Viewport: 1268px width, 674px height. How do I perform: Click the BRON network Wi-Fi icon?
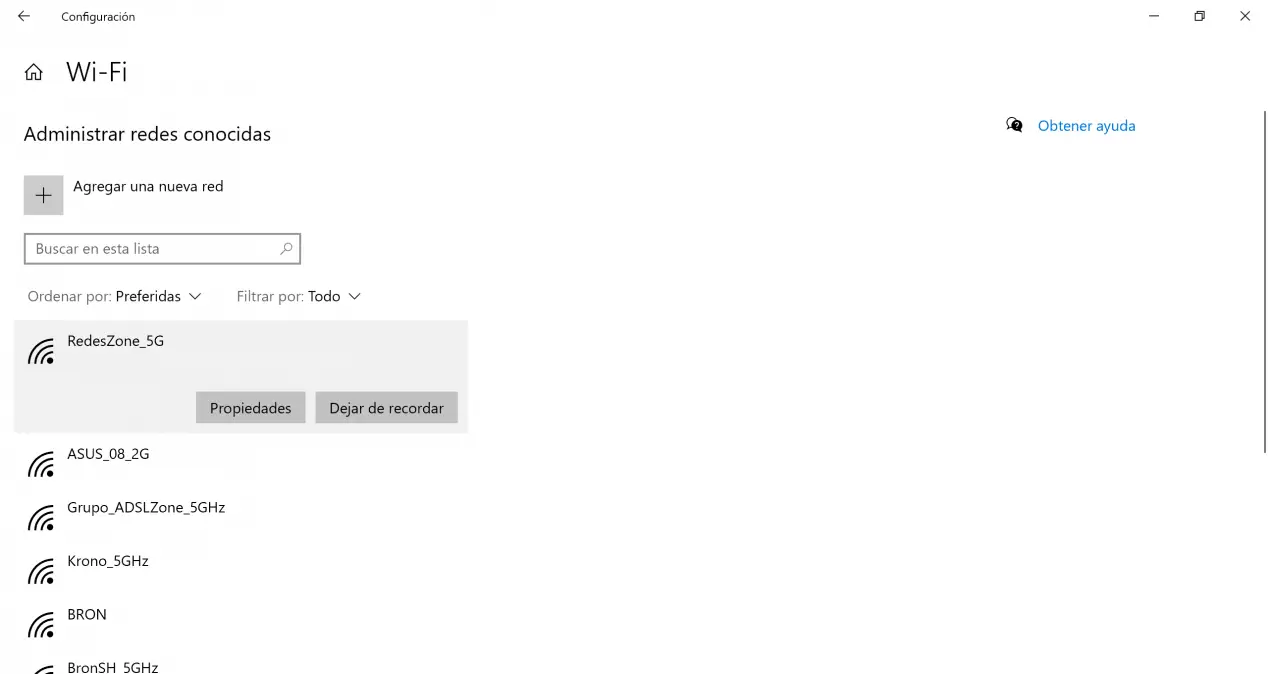click(x=41, y=626)
